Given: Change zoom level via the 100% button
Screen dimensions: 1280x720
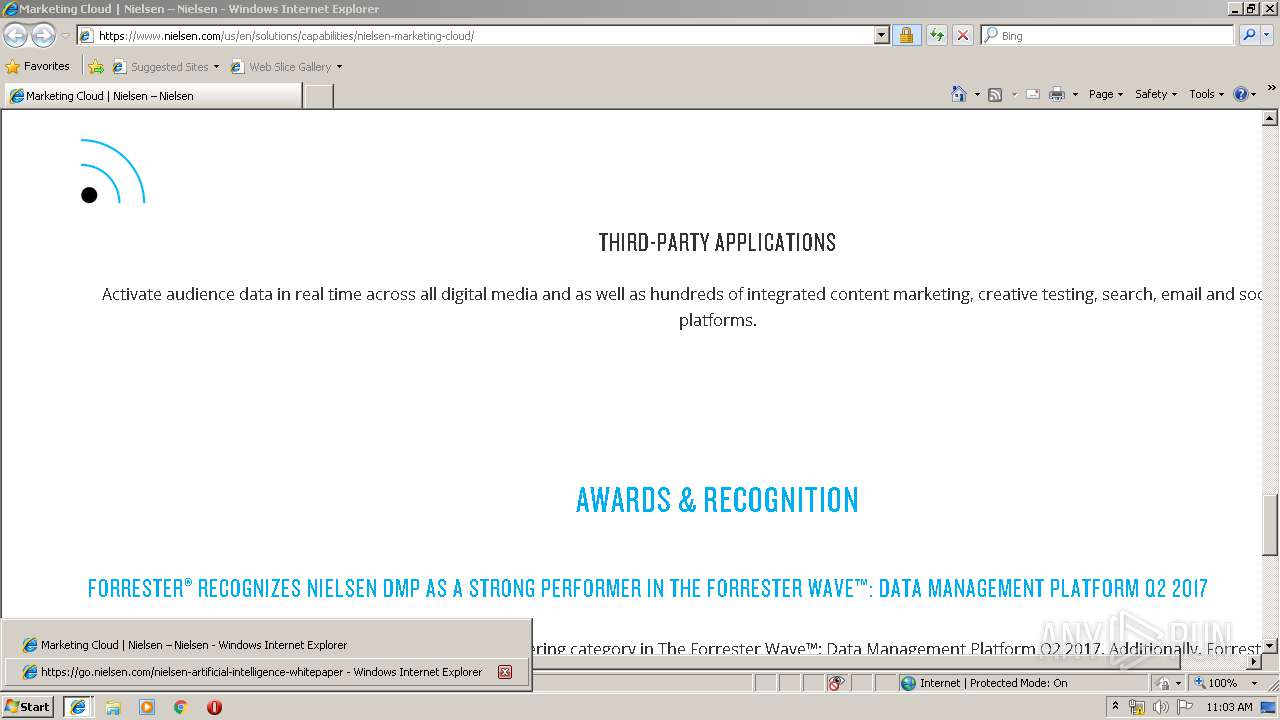Looking at the screenshot, I should coord(1216,683).
